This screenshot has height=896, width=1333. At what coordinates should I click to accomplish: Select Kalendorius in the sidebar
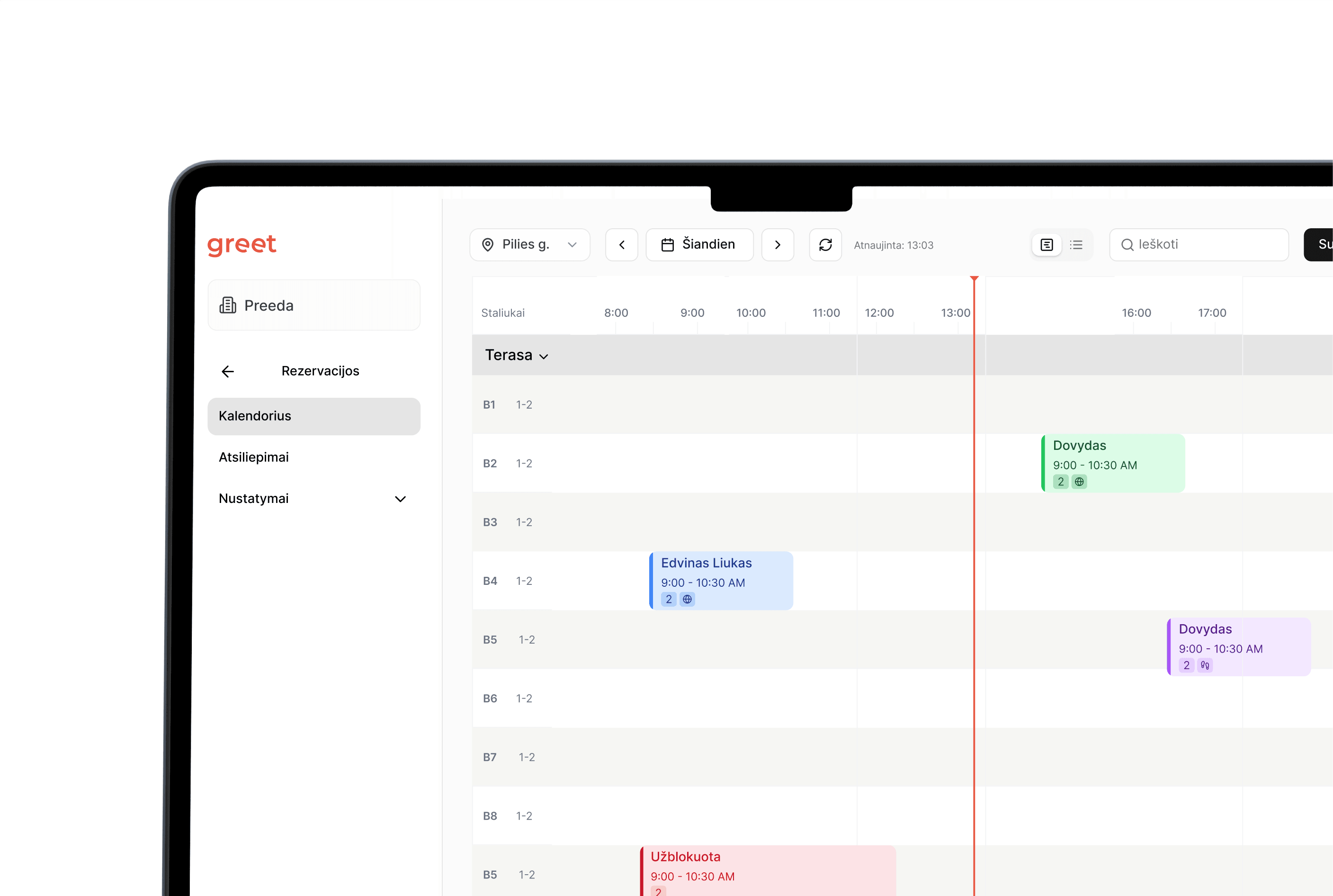313,416
